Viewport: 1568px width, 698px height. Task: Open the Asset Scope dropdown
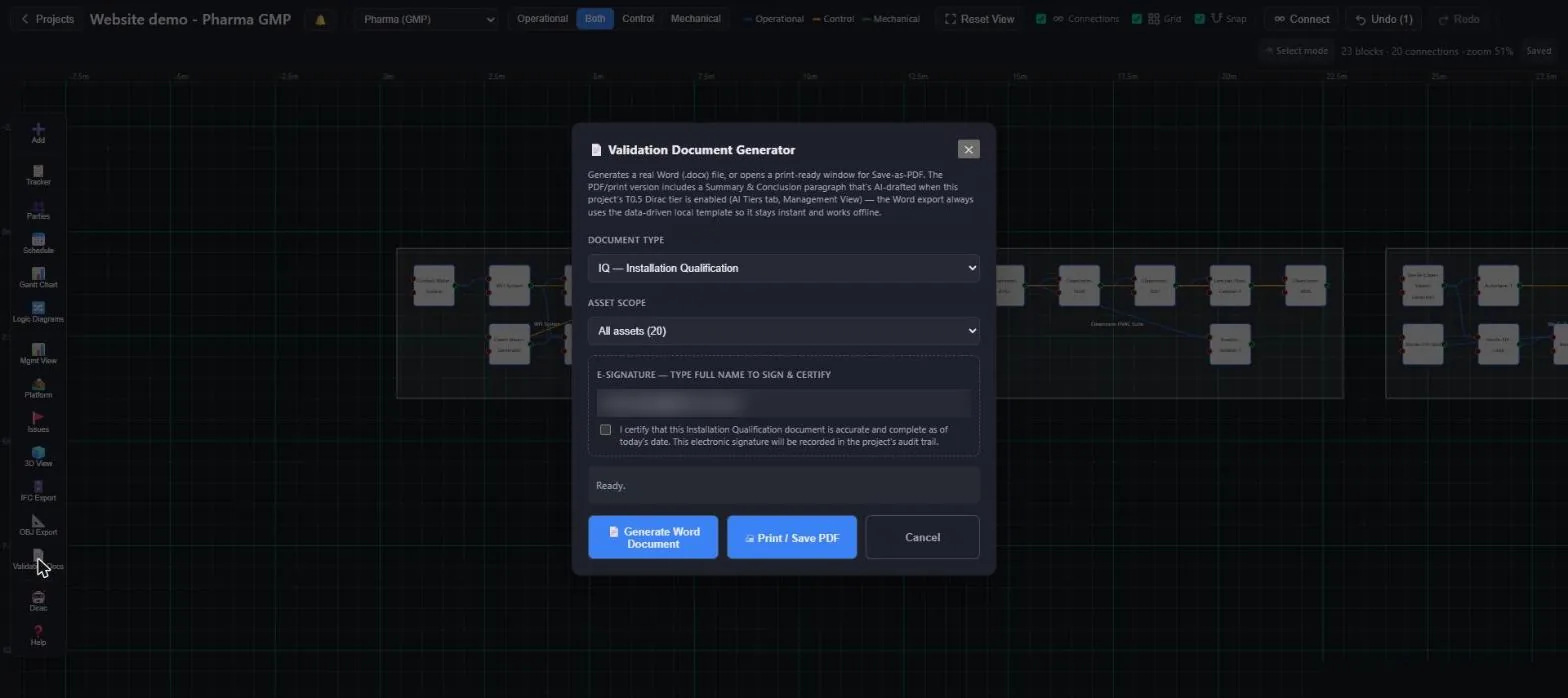(783, 331)
